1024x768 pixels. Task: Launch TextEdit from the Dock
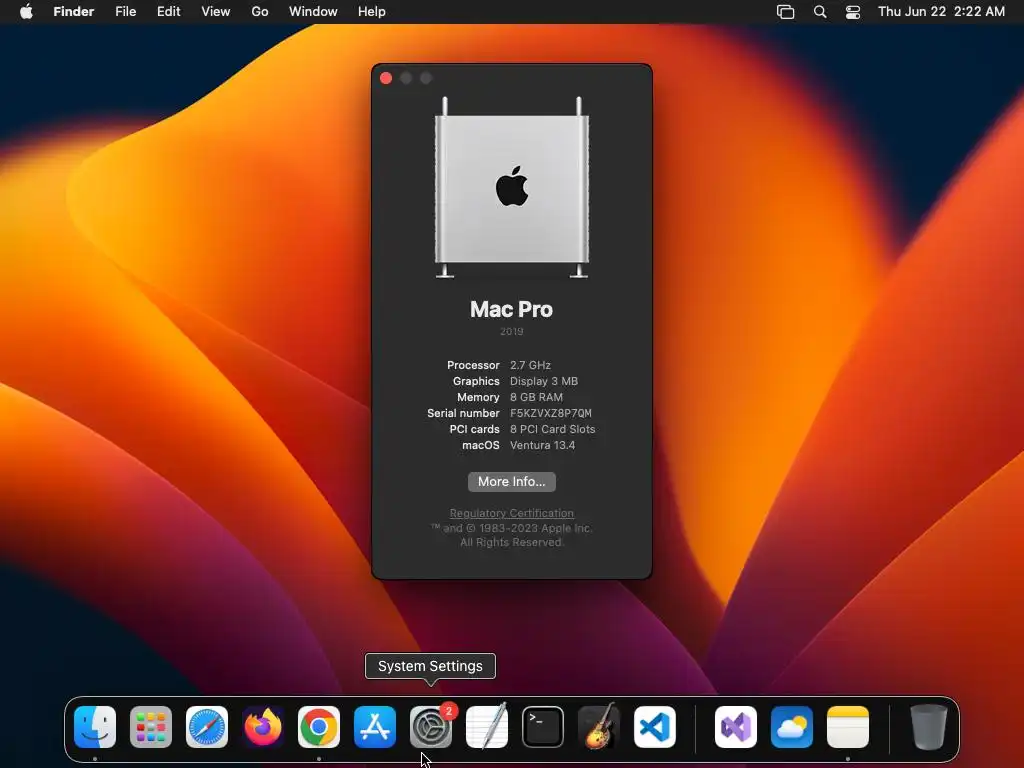pyautogui.click(x=487, y=727)
